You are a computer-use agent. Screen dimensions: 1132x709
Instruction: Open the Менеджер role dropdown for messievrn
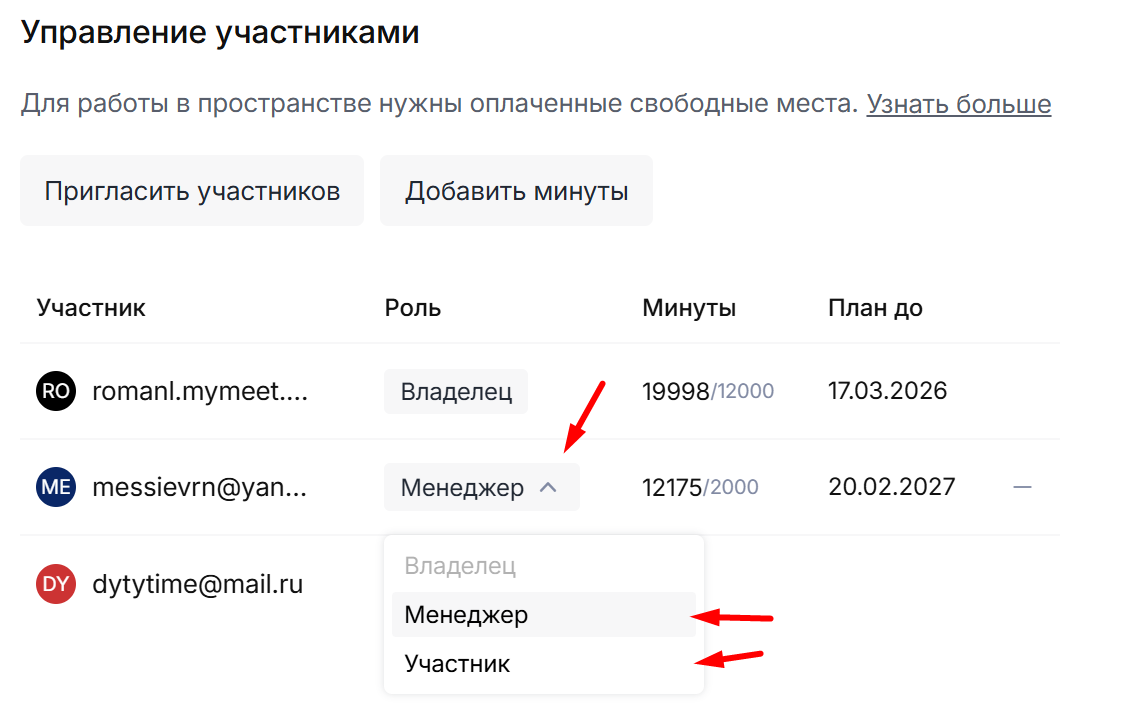(x=463, y=487)
